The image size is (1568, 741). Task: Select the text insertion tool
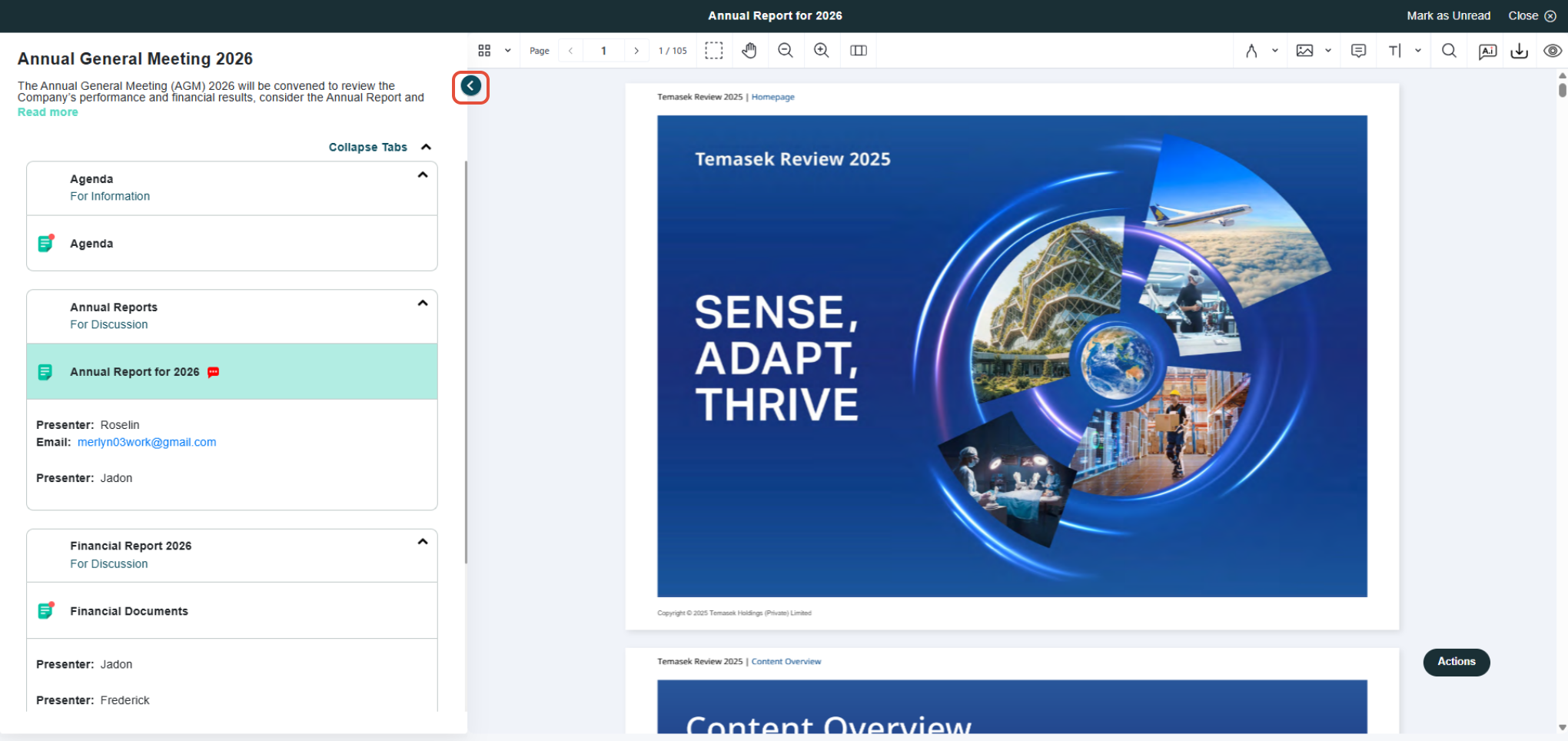[1395, 51]
